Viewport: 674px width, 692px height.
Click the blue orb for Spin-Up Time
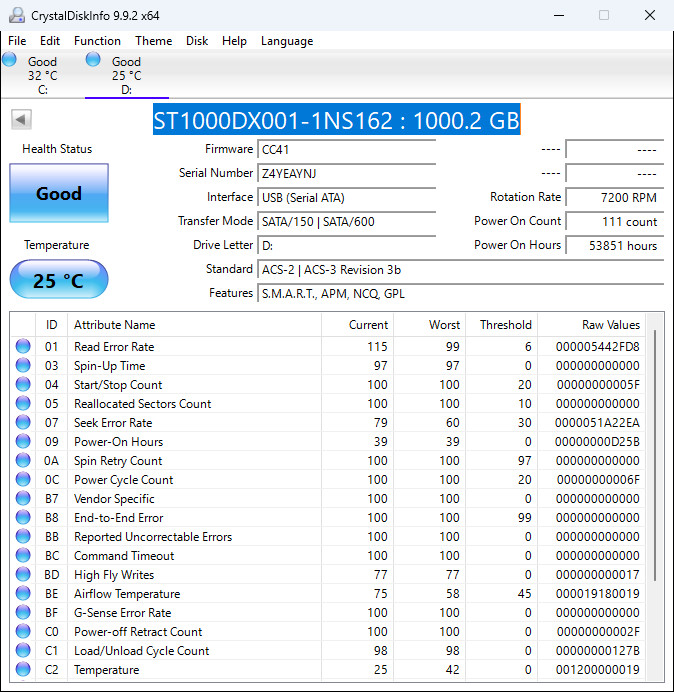click(x=23, y=365)
